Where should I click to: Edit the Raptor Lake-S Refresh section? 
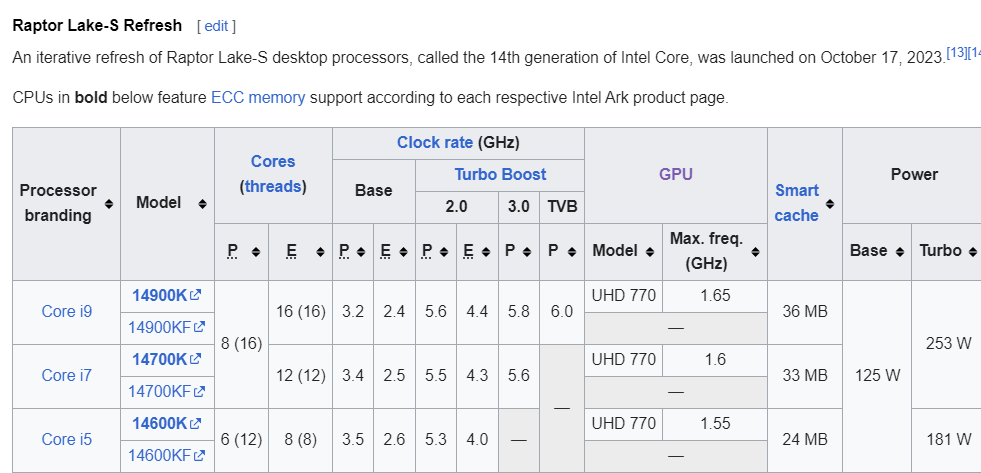[x=216, y=26]
